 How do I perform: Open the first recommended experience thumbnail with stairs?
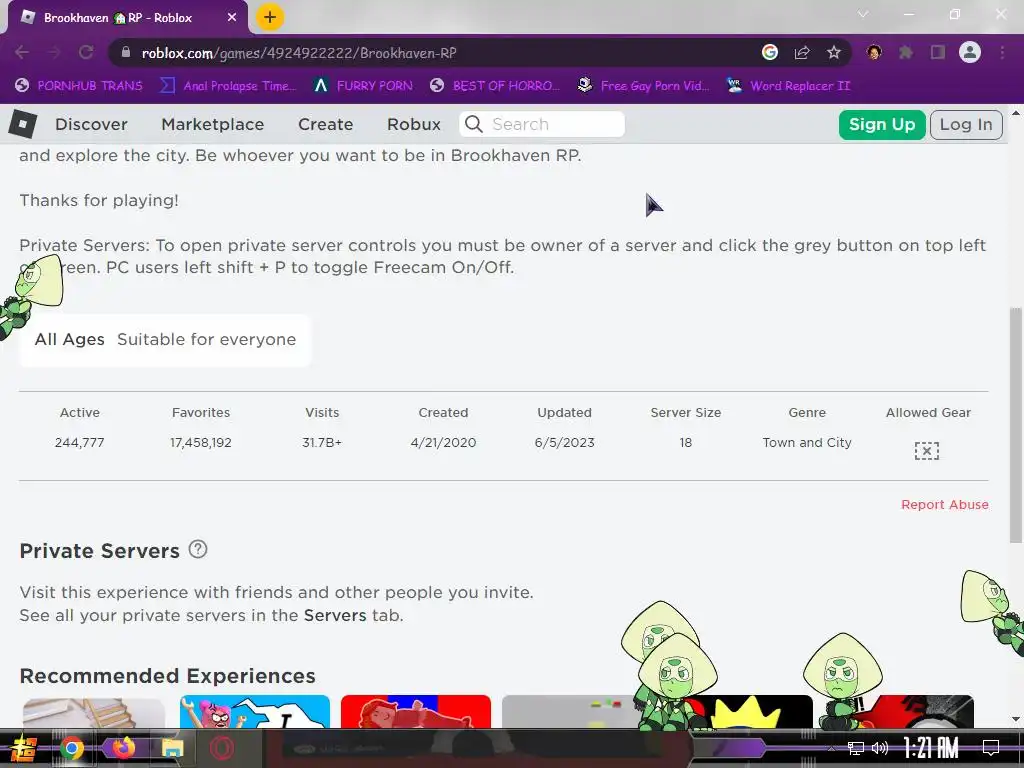pos(93,712)
